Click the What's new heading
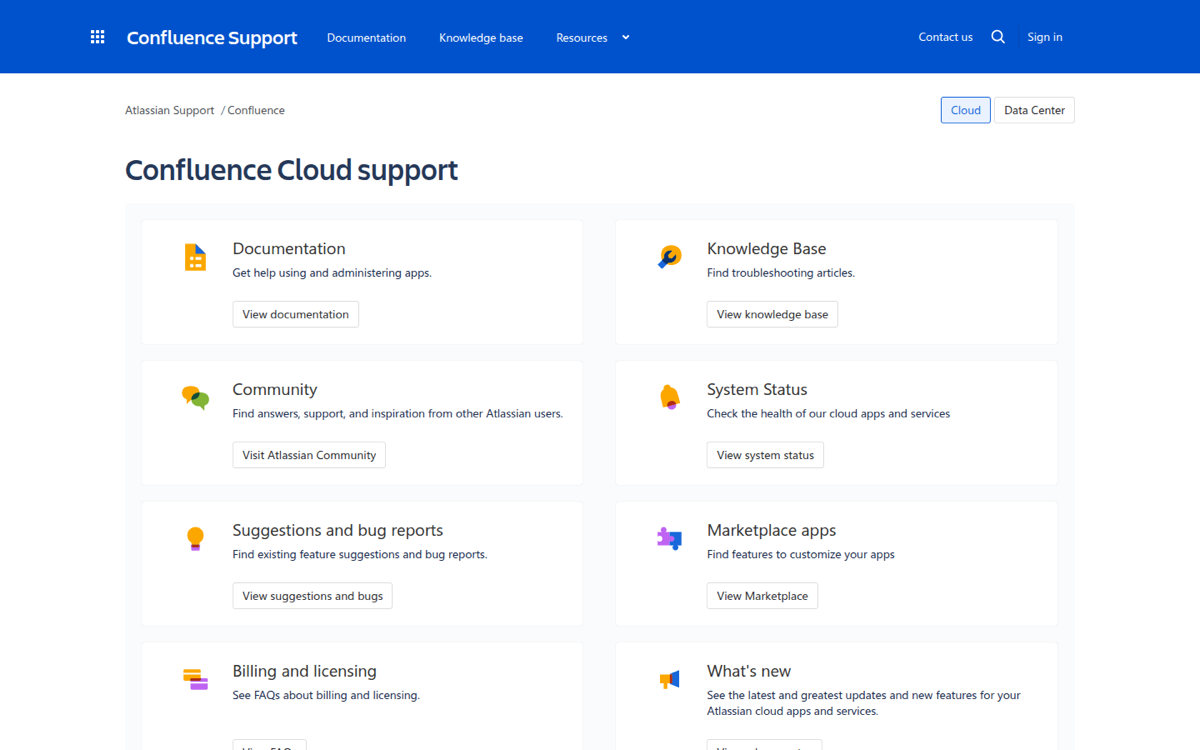1200x750 pixels. tap(749, 672)
